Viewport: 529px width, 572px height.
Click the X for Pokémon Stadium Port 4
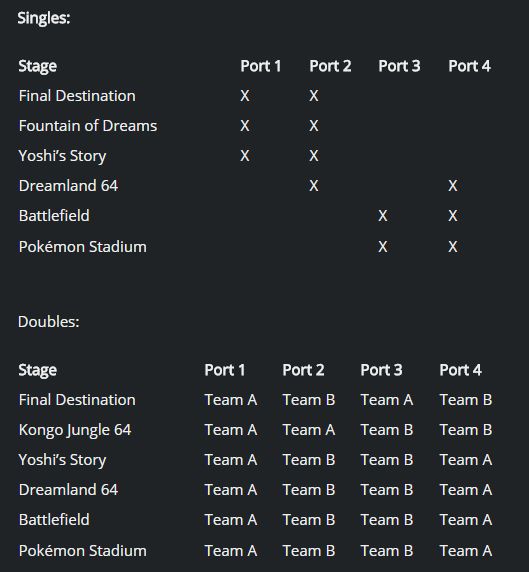pos(453,247)
